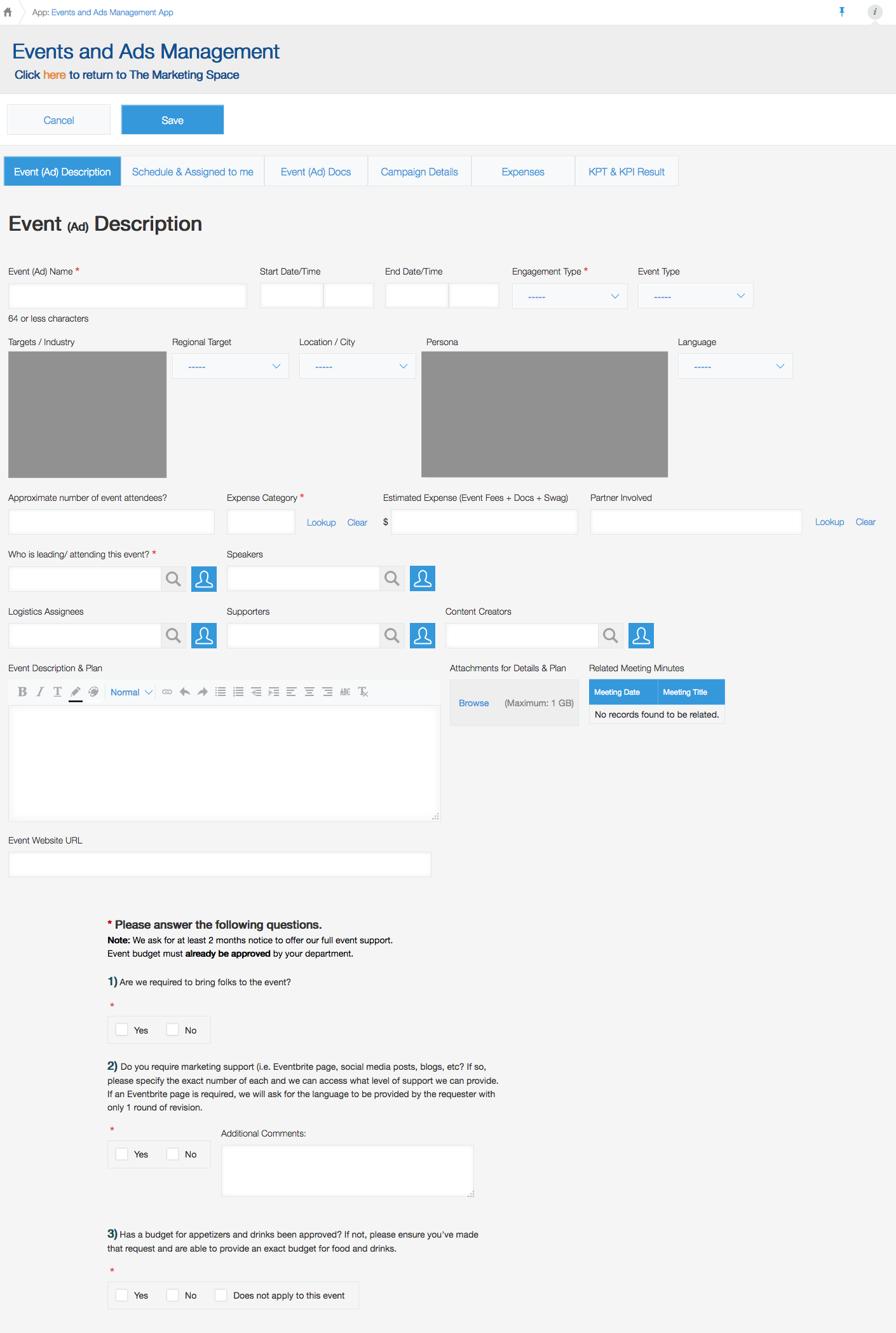Open the font color picker in the editor
The width and height of the screenshot is (896, 1333).
[x=76, y=692]
